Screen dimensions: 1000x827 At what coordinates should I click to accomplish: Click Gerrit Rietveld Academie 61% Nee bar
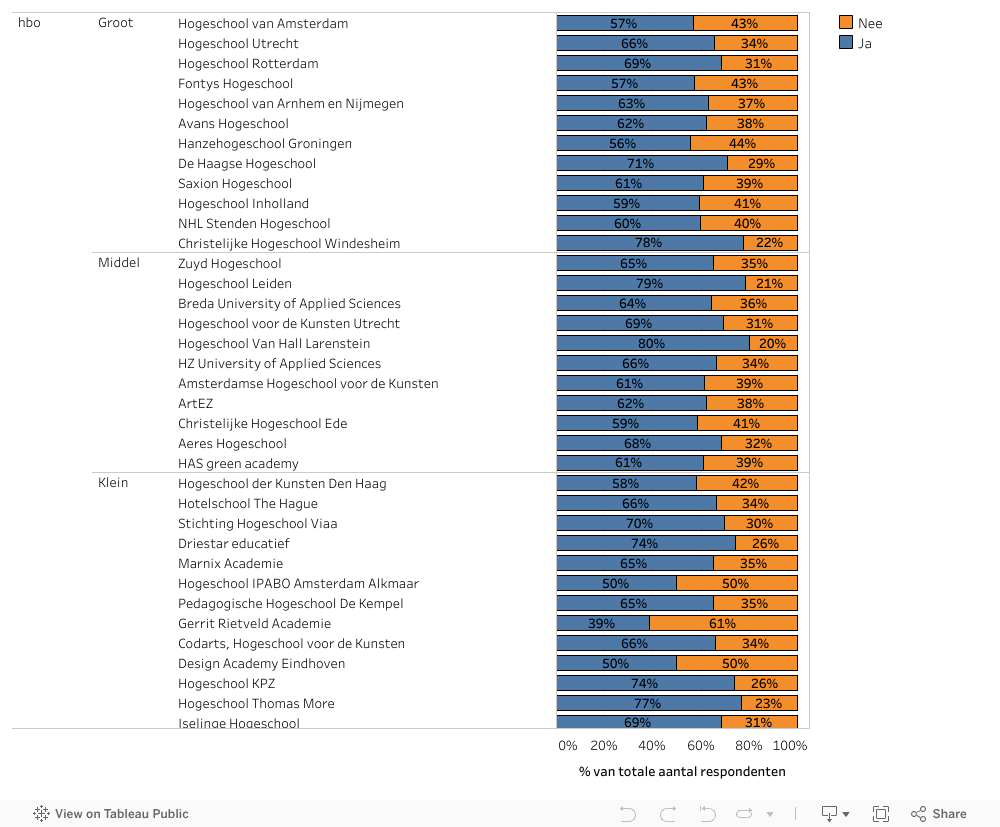pyautogui.click(x=723, y=623)
